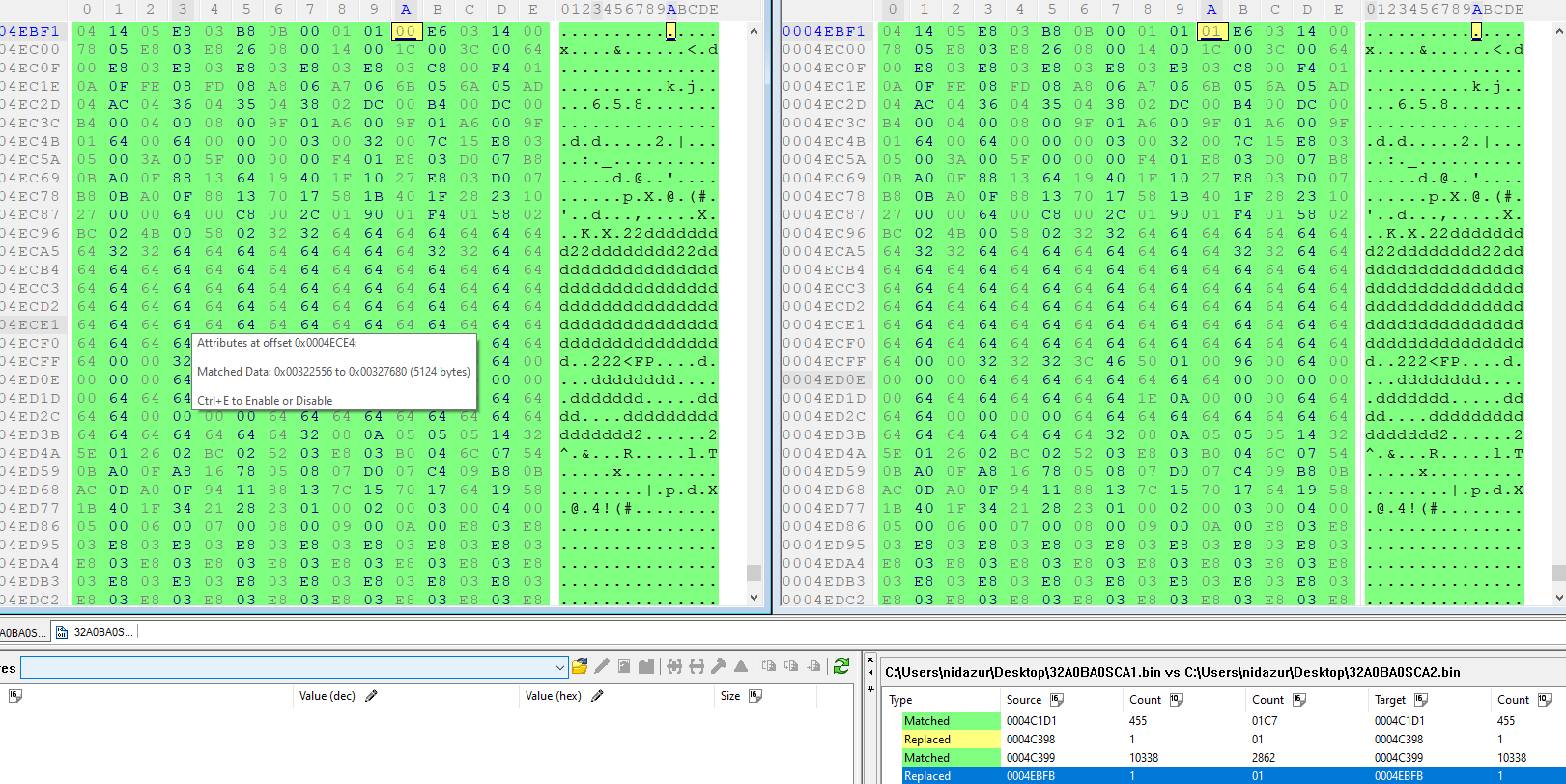Click the triangle icon in structures toolbar
1566x784 pixels.
tap(741, 666)
